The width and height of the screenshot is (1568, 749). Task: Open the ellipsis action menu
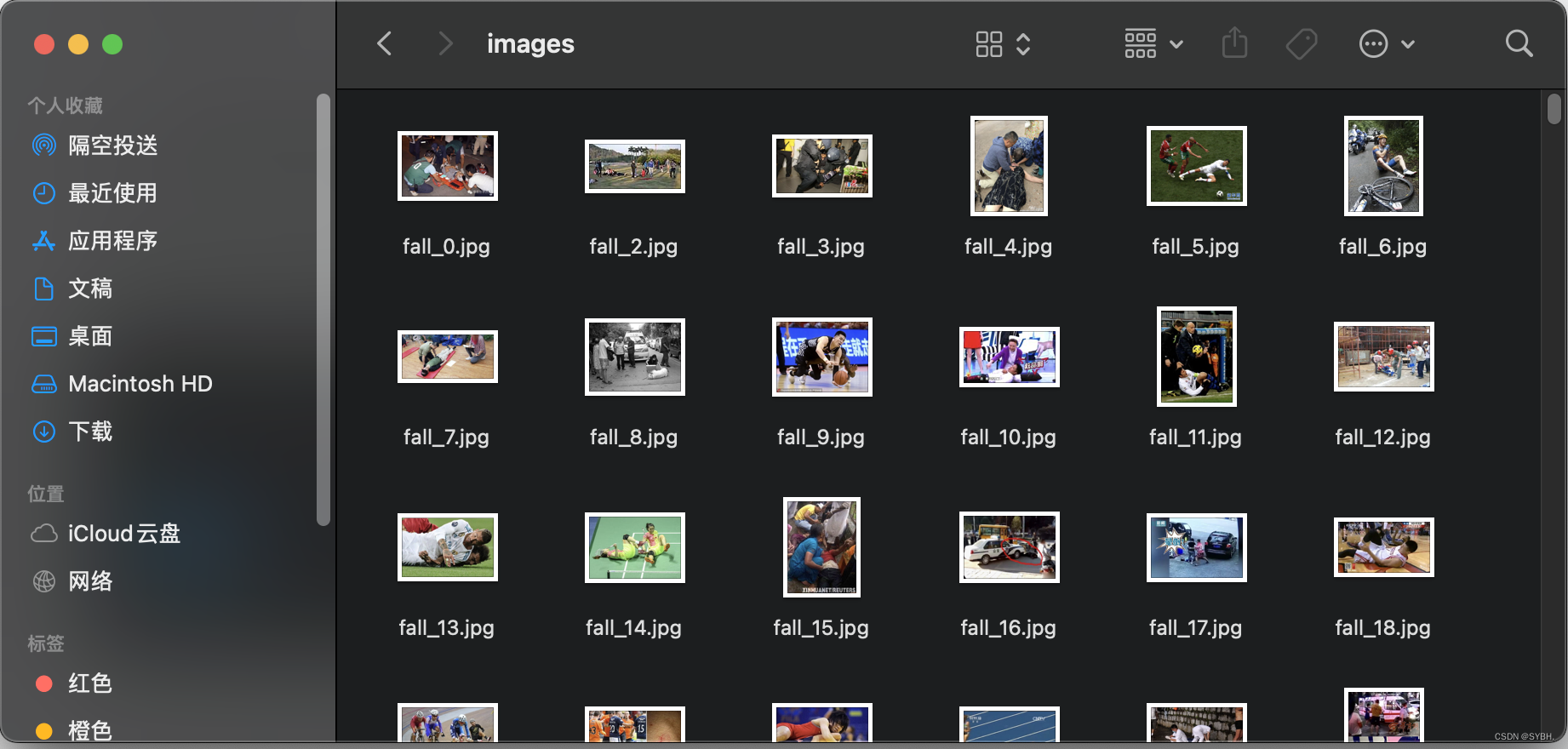click(1387, 43)
